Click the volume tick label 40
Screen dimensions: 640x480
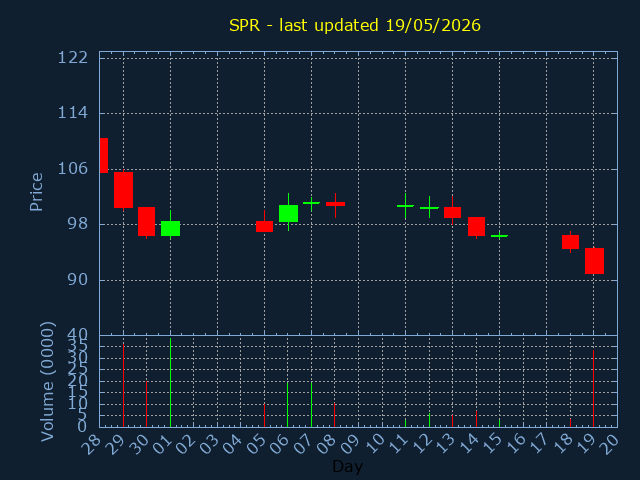(x=78, y=335)
